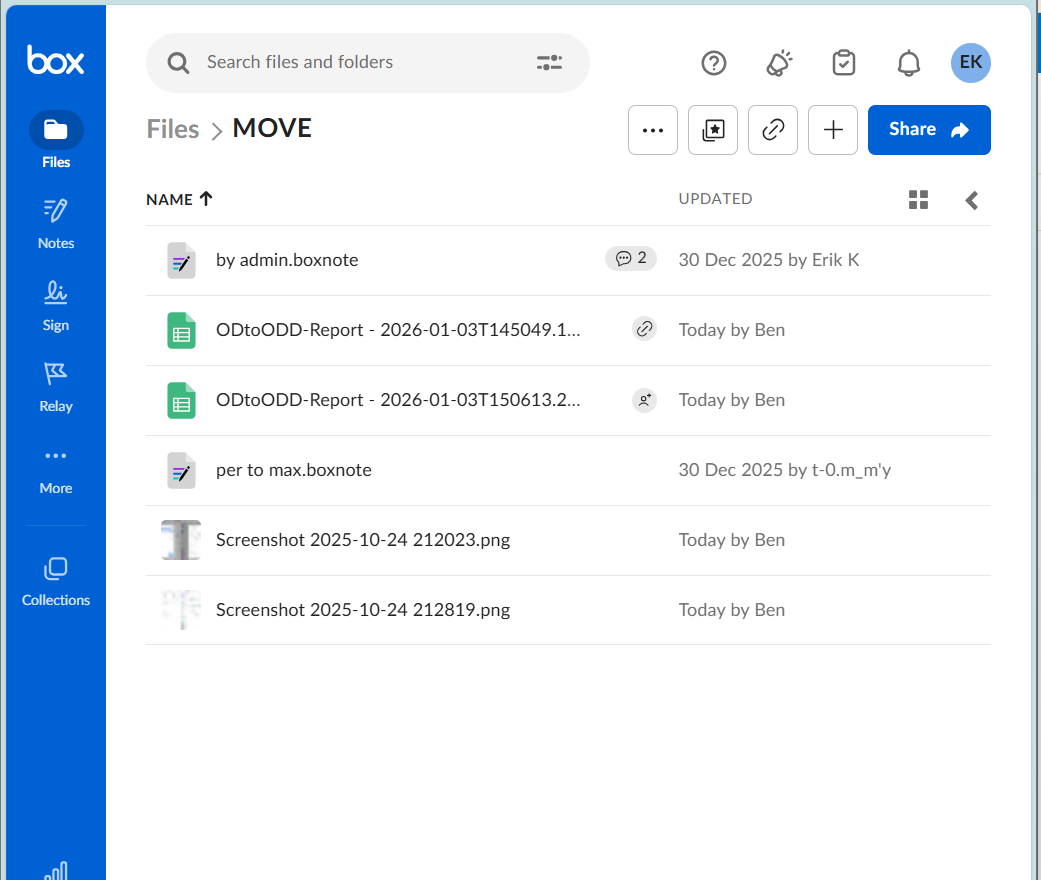
Task: Open search filters next to search bar
Action: point(548,62)
